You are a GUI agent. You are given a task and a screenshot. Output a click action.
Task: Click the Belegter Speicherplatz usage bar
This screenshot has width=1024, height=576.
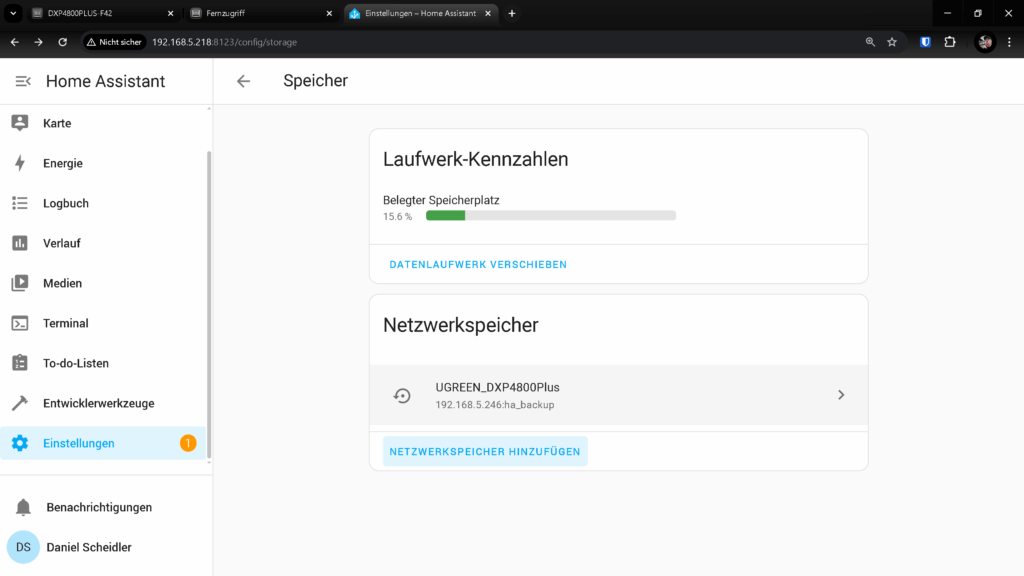tap(551, 216)
